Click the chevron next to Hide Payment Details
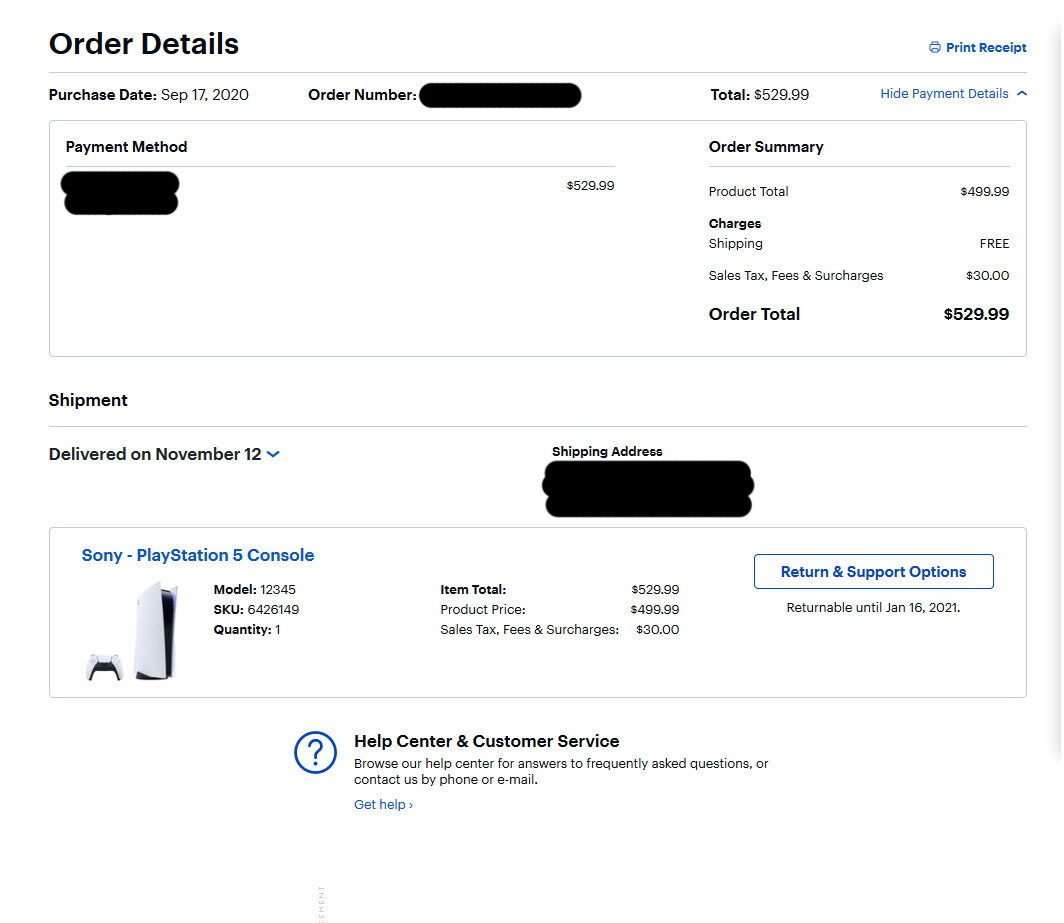This screenshot has height=923, width=1064. pyautogui.click(x=1022, y=94)
